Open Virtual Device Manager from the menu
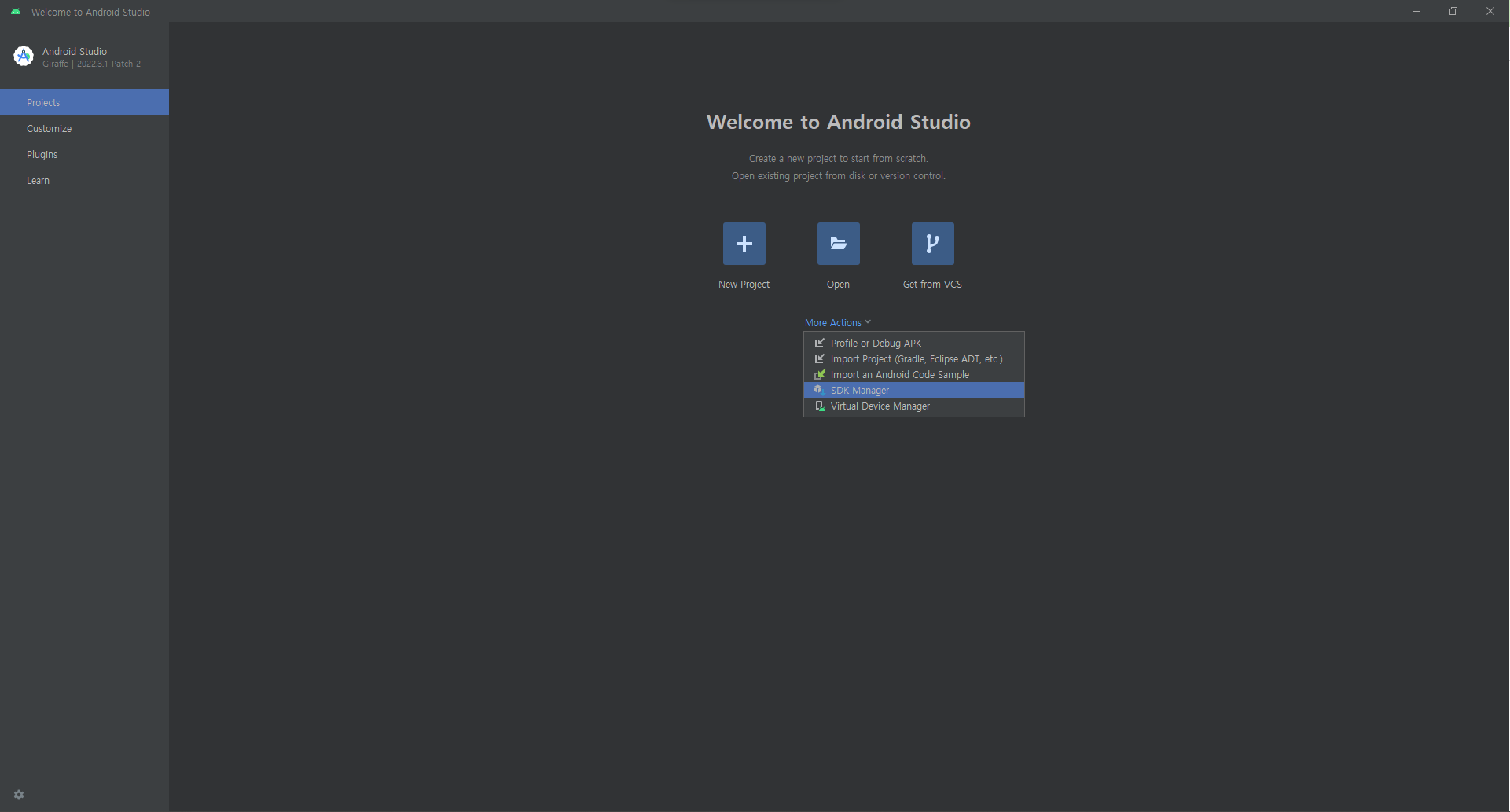 (914, 406)
